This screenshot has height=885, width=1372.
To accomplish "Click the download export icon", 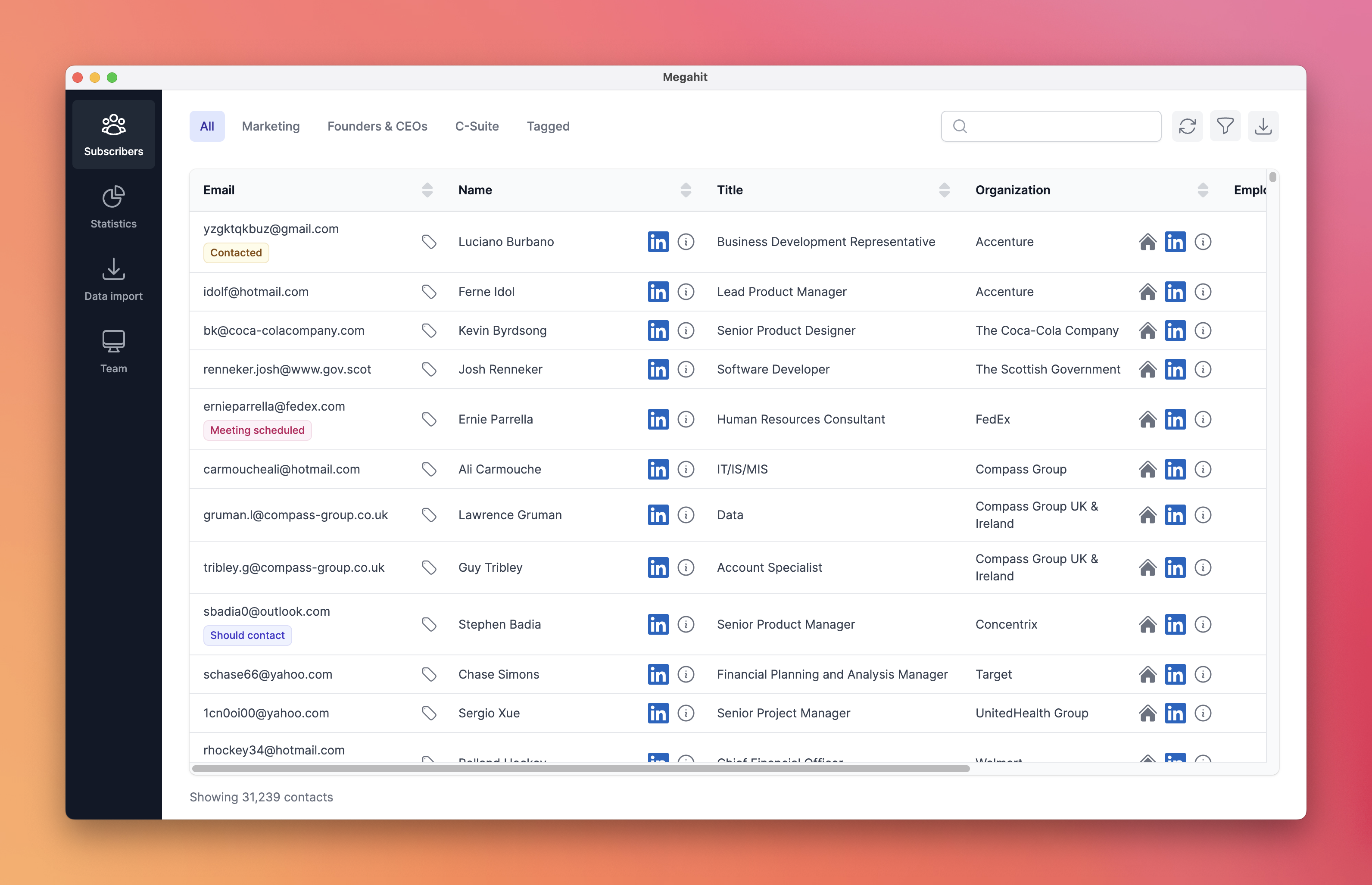I will [x=1263, y=126].
